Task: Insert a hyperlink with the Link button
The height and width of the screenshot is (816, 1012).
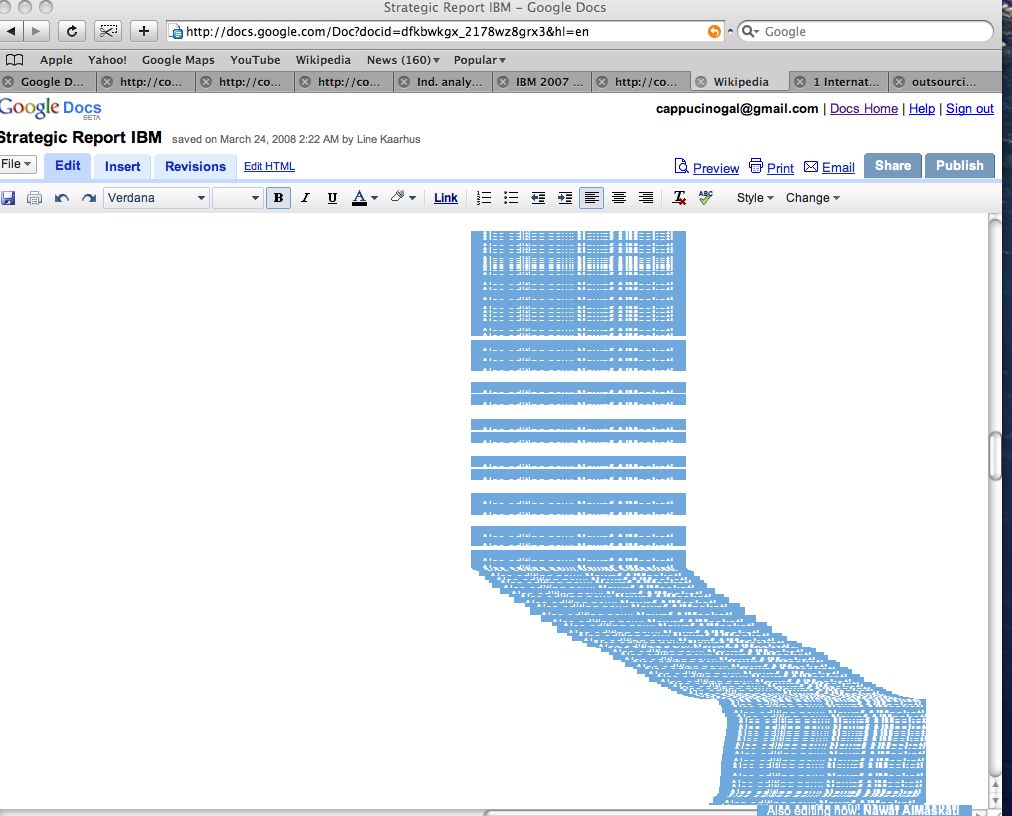Action: (445, 198)
